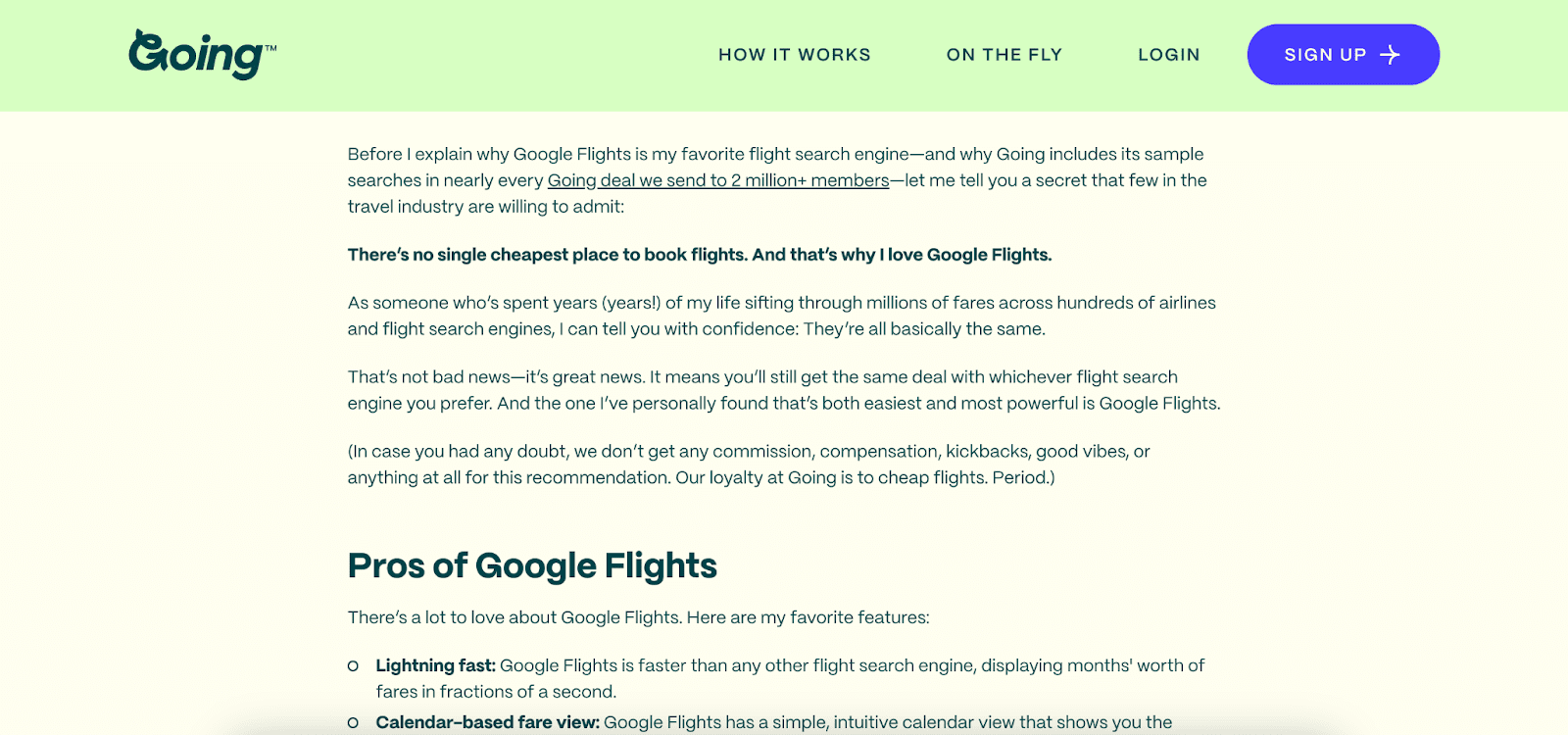The height and width of the screenshot is (735, 1568).
Task: Follow the 'Going deal we send' link
Action: coord(717,180)
